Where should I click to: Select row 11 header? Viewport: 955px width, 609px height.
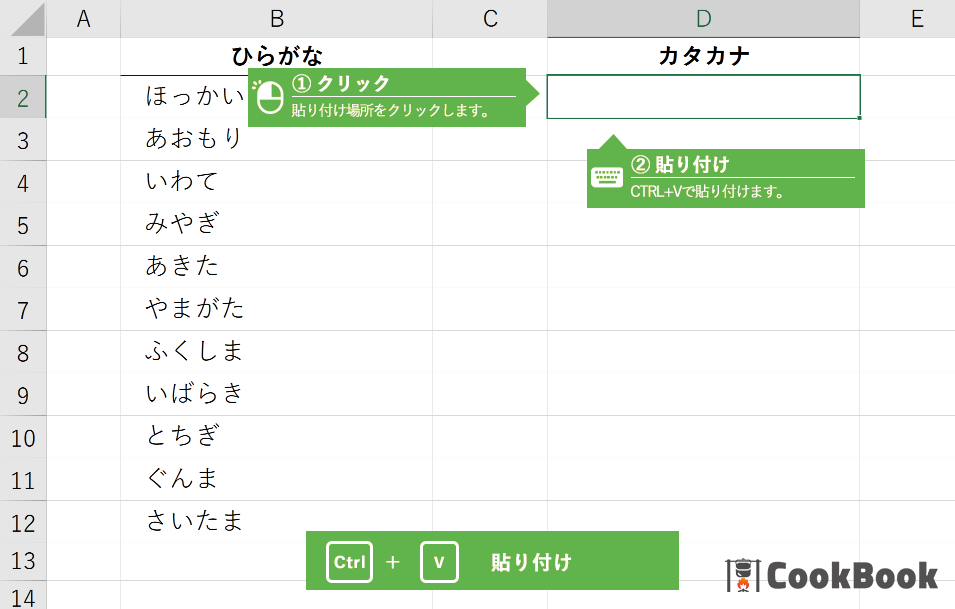pyautogui.click(x=23, y=481)
